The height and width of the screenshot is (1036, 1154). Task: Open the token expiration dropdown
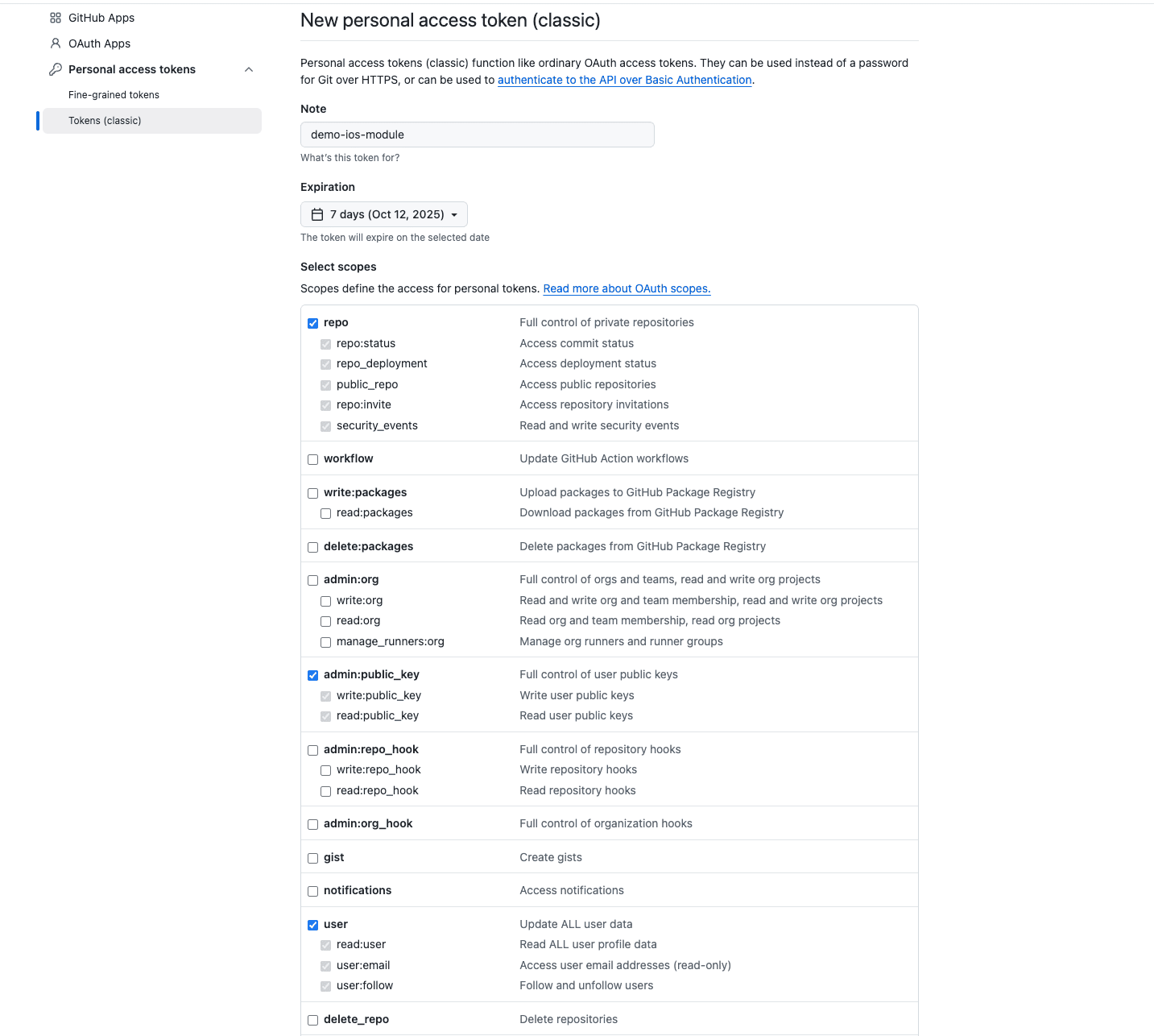click(x=384, y=214)
